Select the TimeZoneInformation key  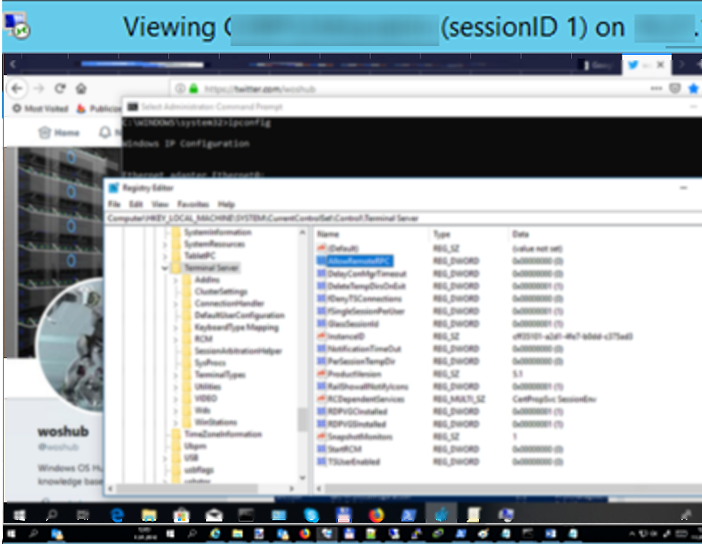tap(223, 434)
